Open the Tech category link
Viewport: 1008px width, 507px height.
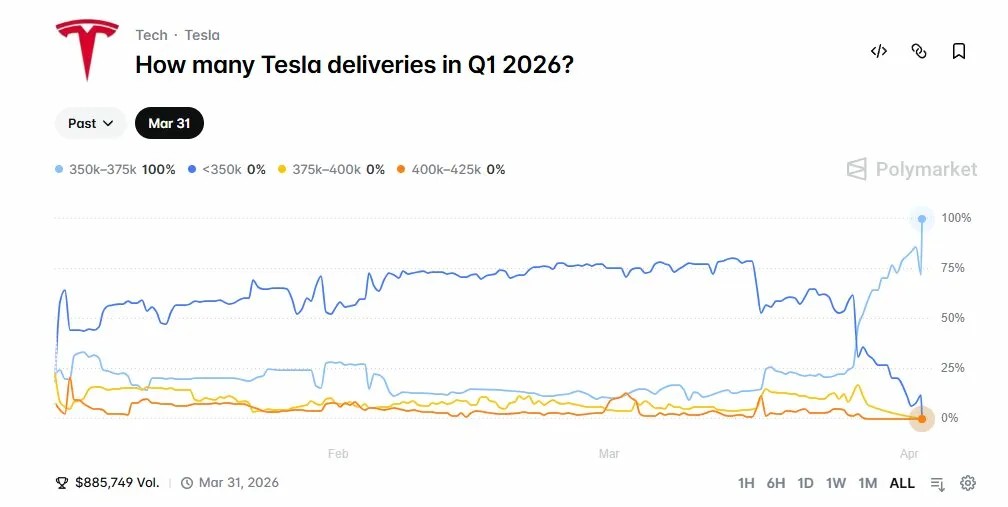click(152, 35)
